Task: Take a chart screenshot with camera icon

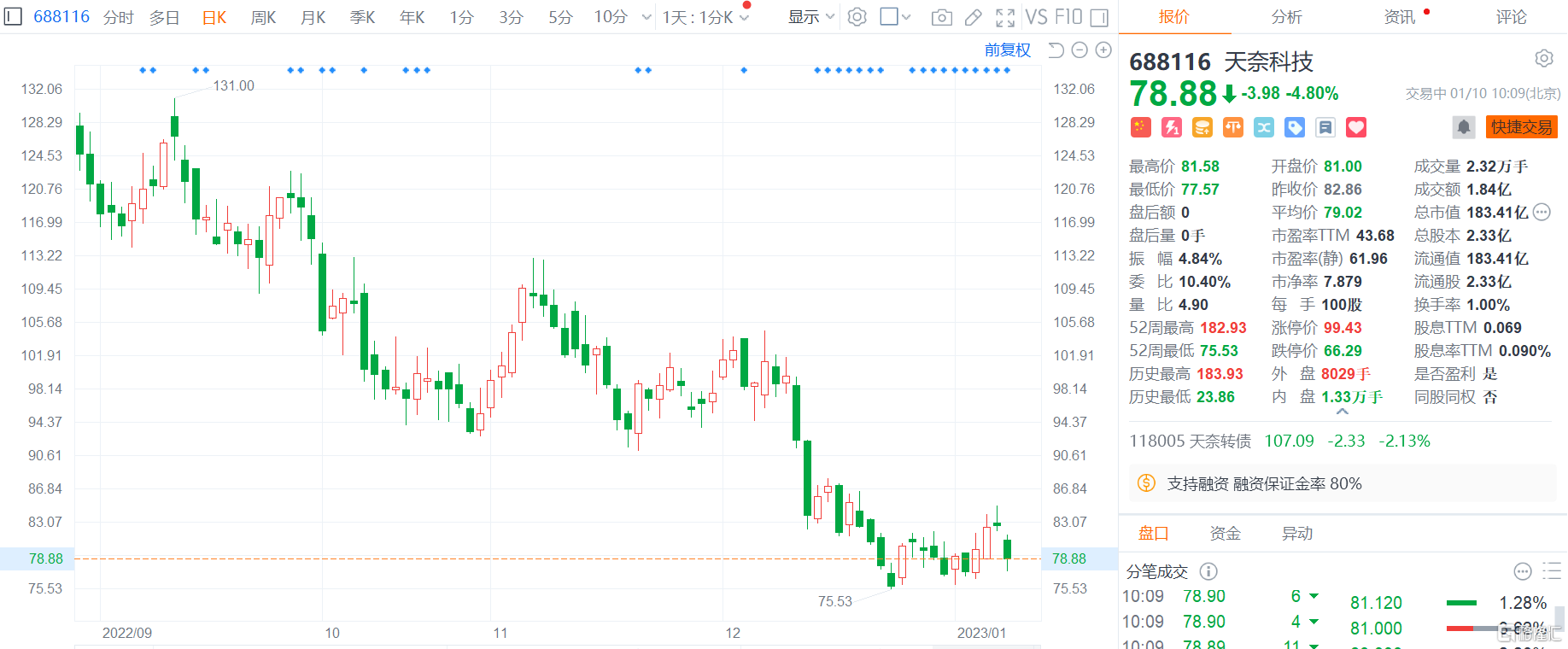Action: tap(941, 17)
